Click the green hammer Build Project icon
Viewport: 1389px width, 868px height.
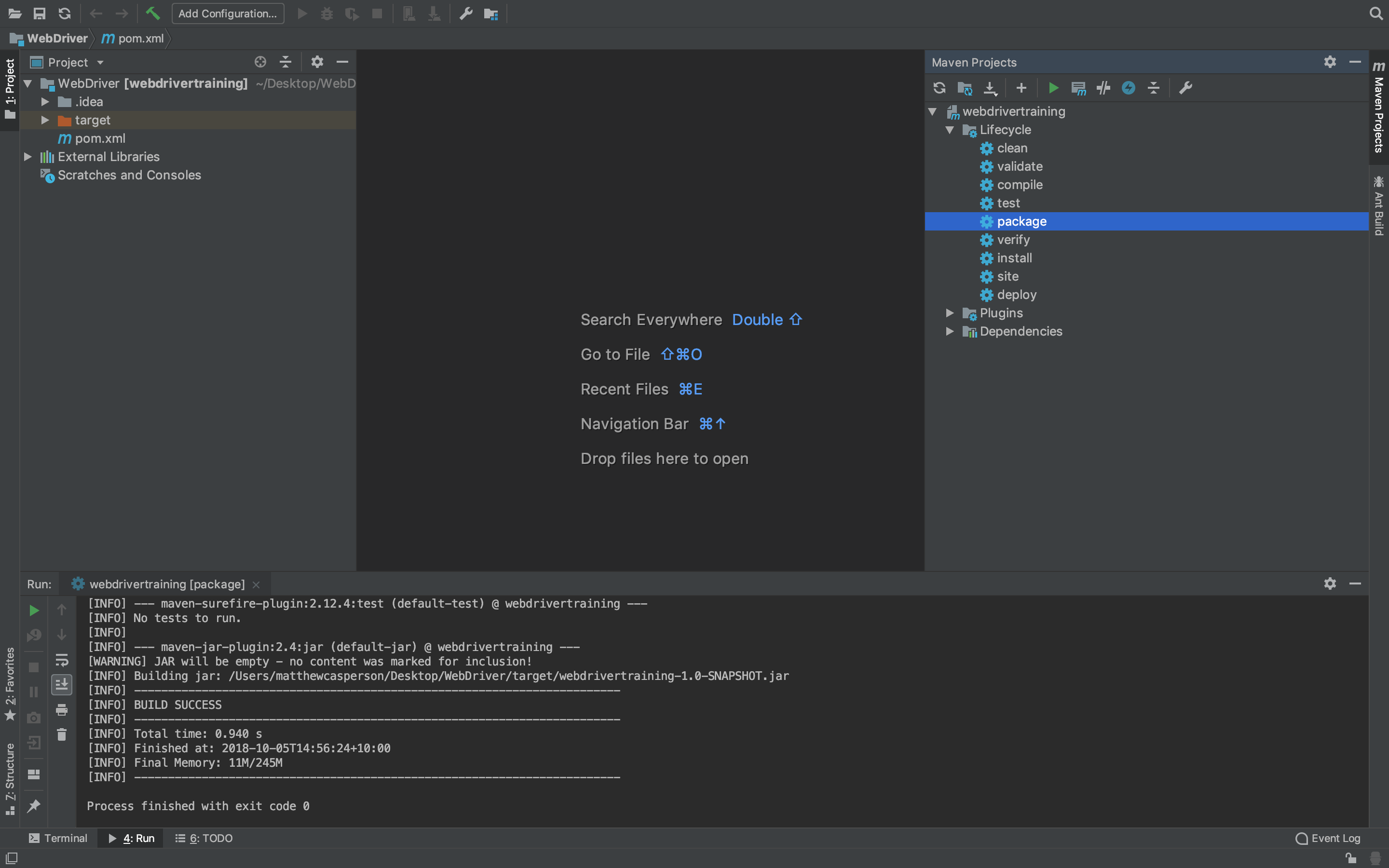pyautogui.click(x=153, y=13)
